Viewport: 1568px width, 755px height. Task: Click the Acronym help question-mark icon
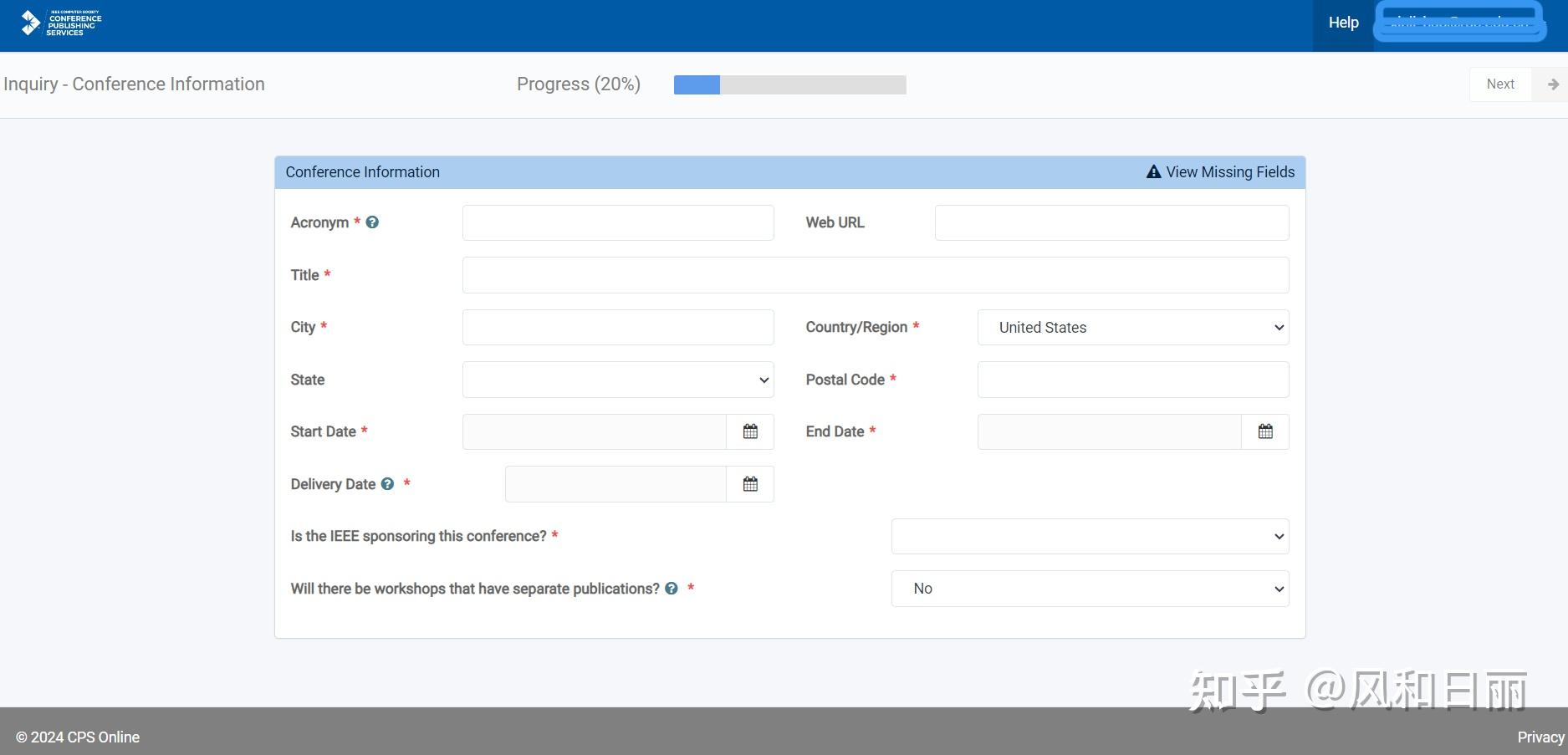[x=372, y=222]
